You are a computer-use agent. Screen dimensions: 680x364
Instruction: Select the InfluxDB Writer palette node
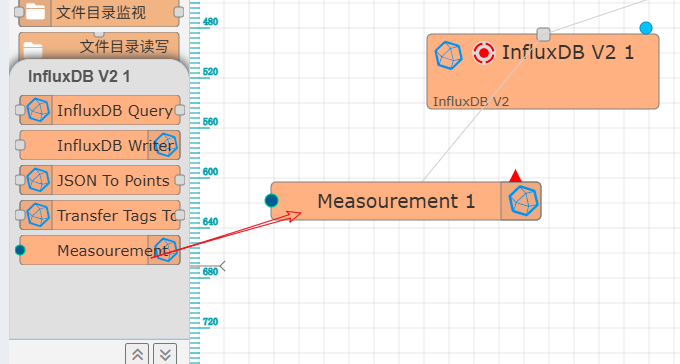tap(100, 145)
